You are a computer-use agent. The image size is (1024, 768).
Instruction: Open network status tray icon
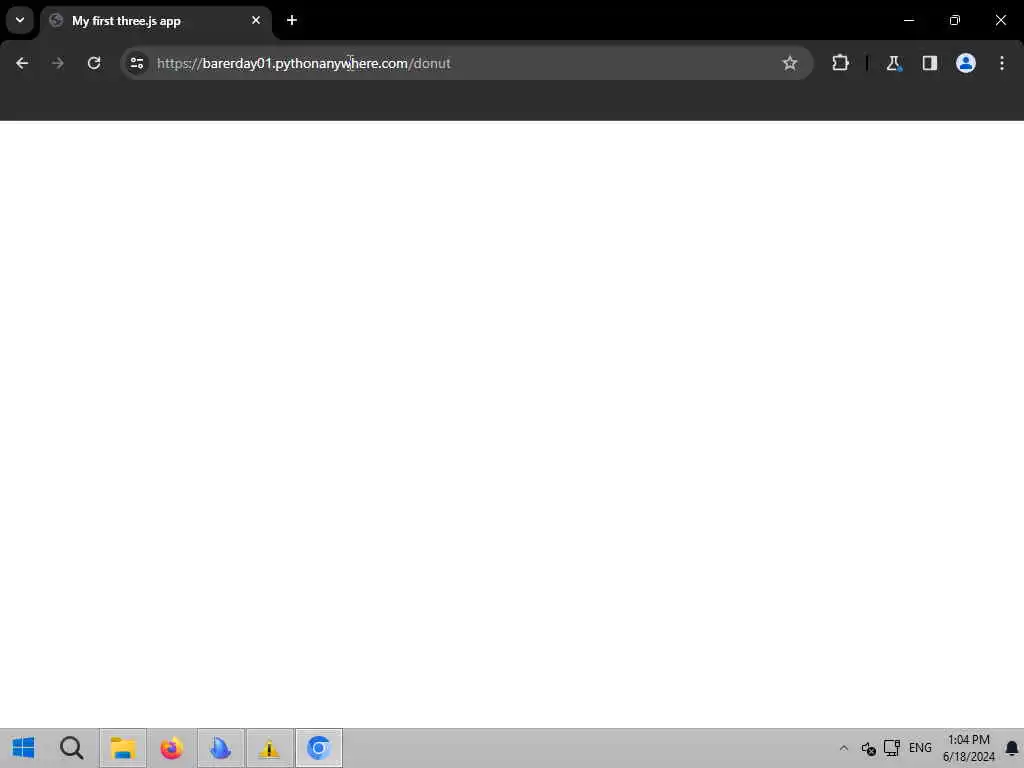[892, 748]
